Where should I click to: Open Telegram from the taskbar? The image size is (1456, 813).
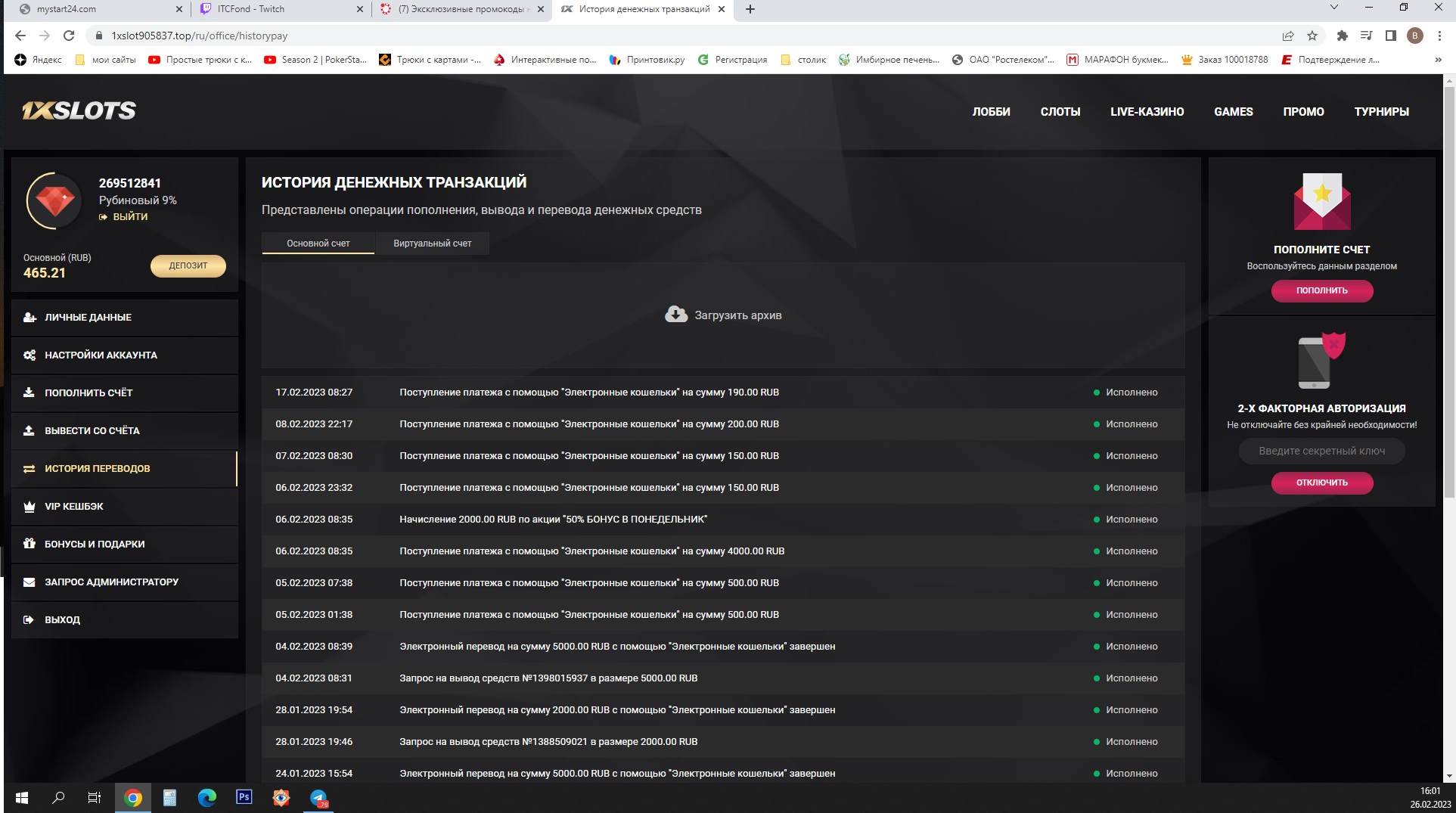point(318,798)
